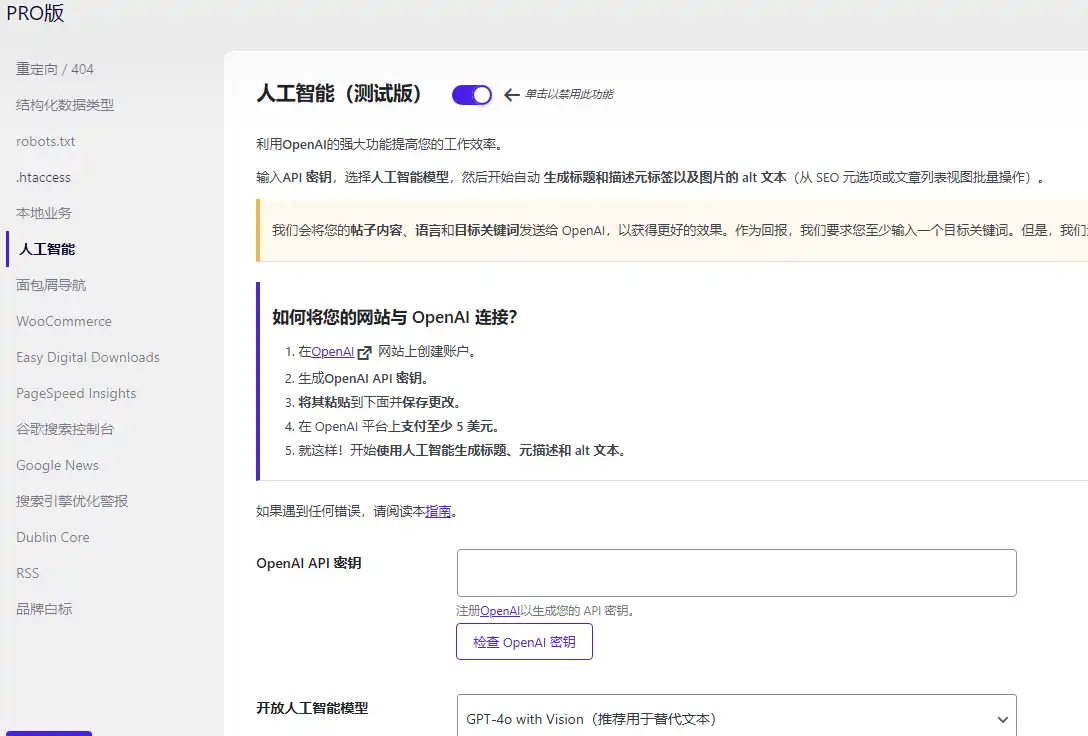Open PageSpeed Insights in the sidebar

76,393
